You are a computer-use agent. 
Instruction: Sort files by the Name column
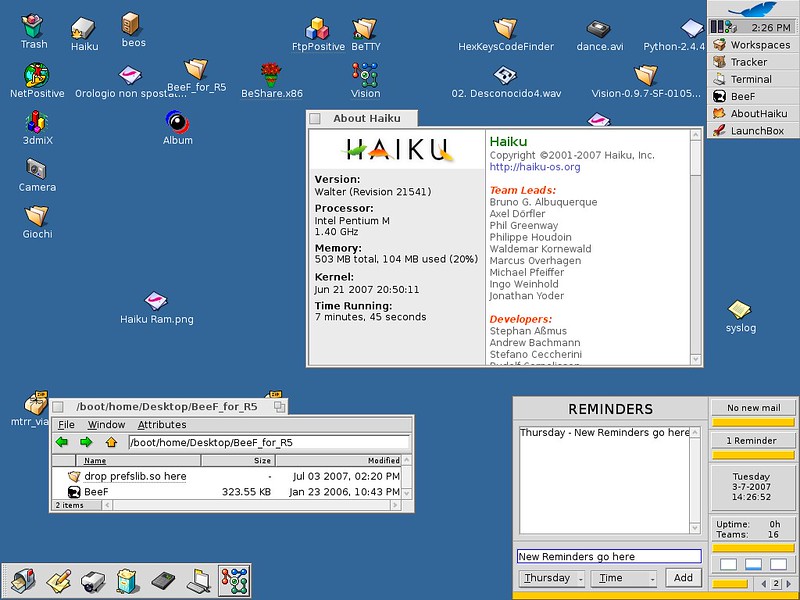pyautogui.click(x=138, y=461)
